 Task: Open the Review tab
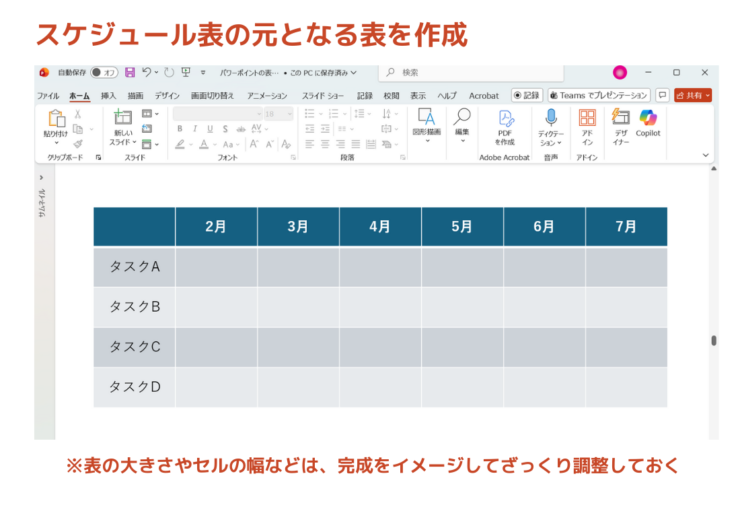[x=391, y=96]
